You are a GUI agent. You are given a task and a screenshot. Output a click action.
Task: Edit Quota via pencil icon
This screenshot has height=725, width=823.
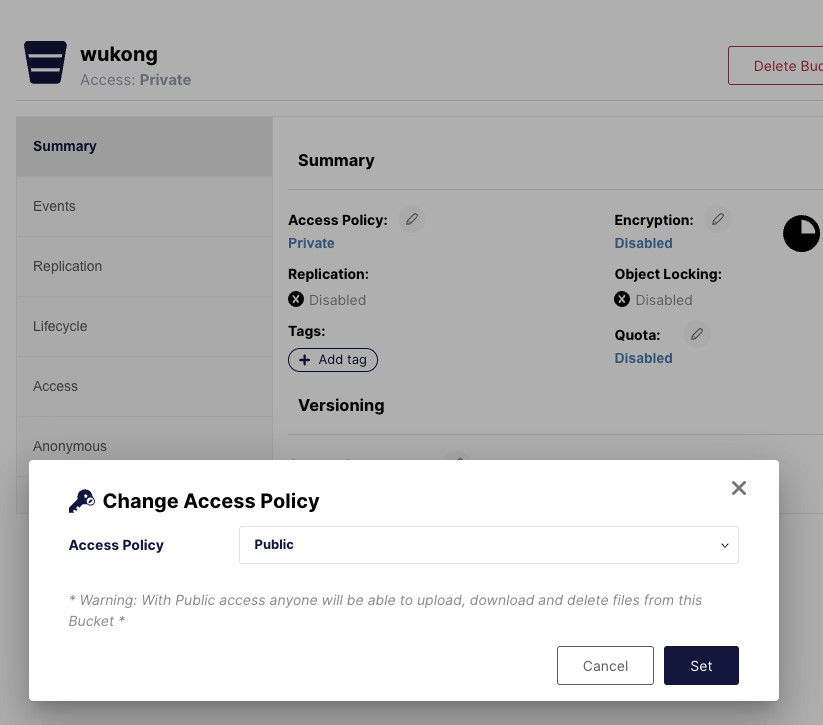pos(697,334)
